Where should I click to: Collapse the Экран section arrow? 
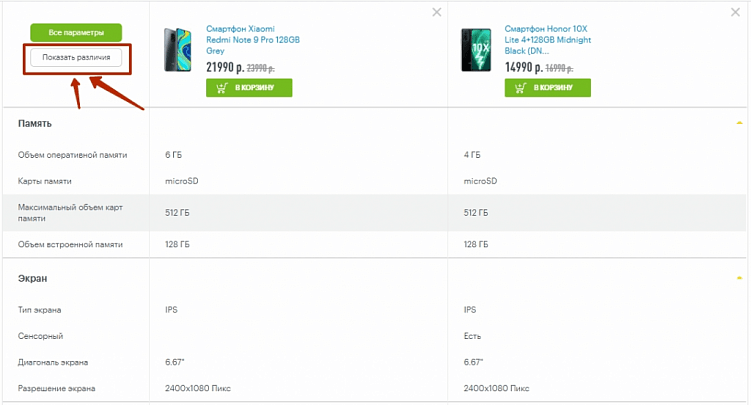click(739, 278)
